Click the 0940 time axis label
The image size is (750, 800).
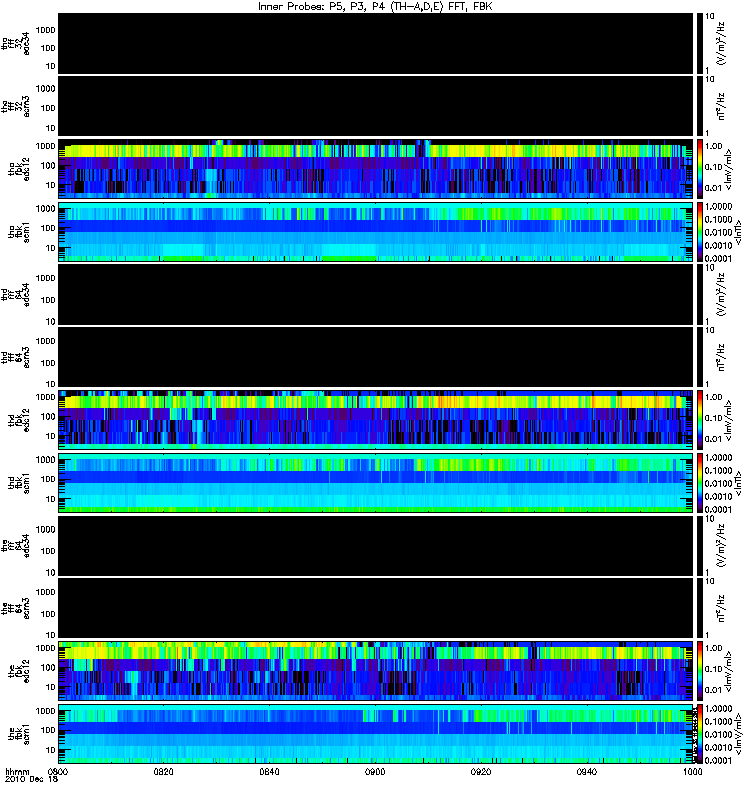[x=587, y=771]
